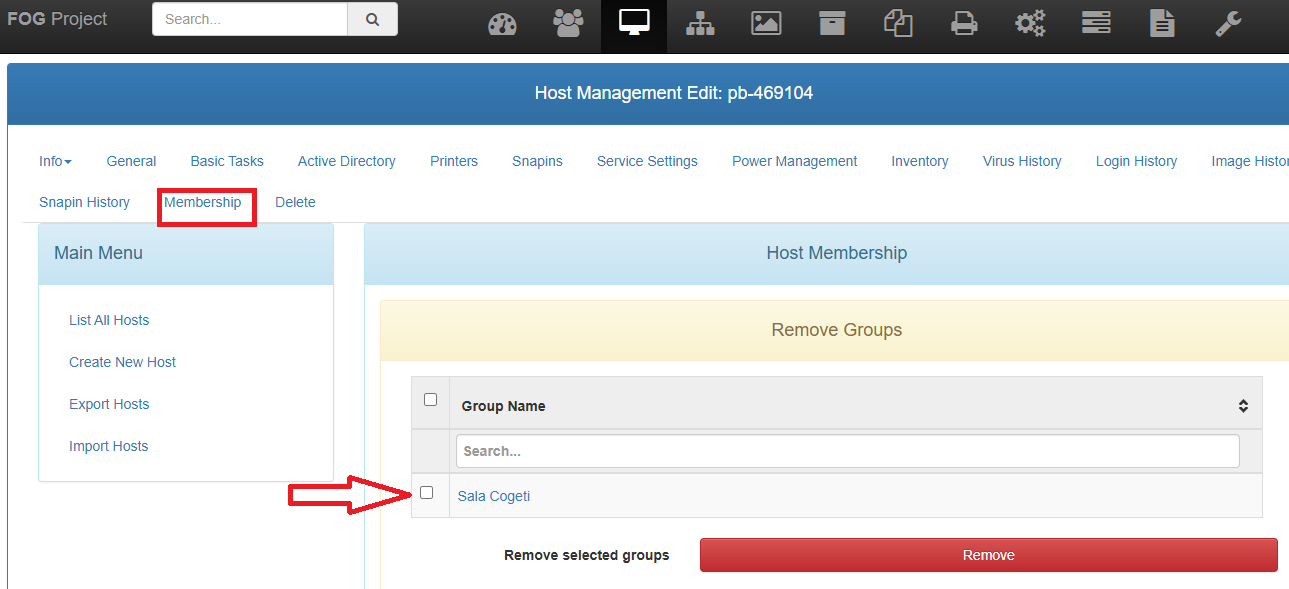The width and height of the screenshot is (1289, 589).
Task: Open the Reports document icon
Action: (1162, 24)
